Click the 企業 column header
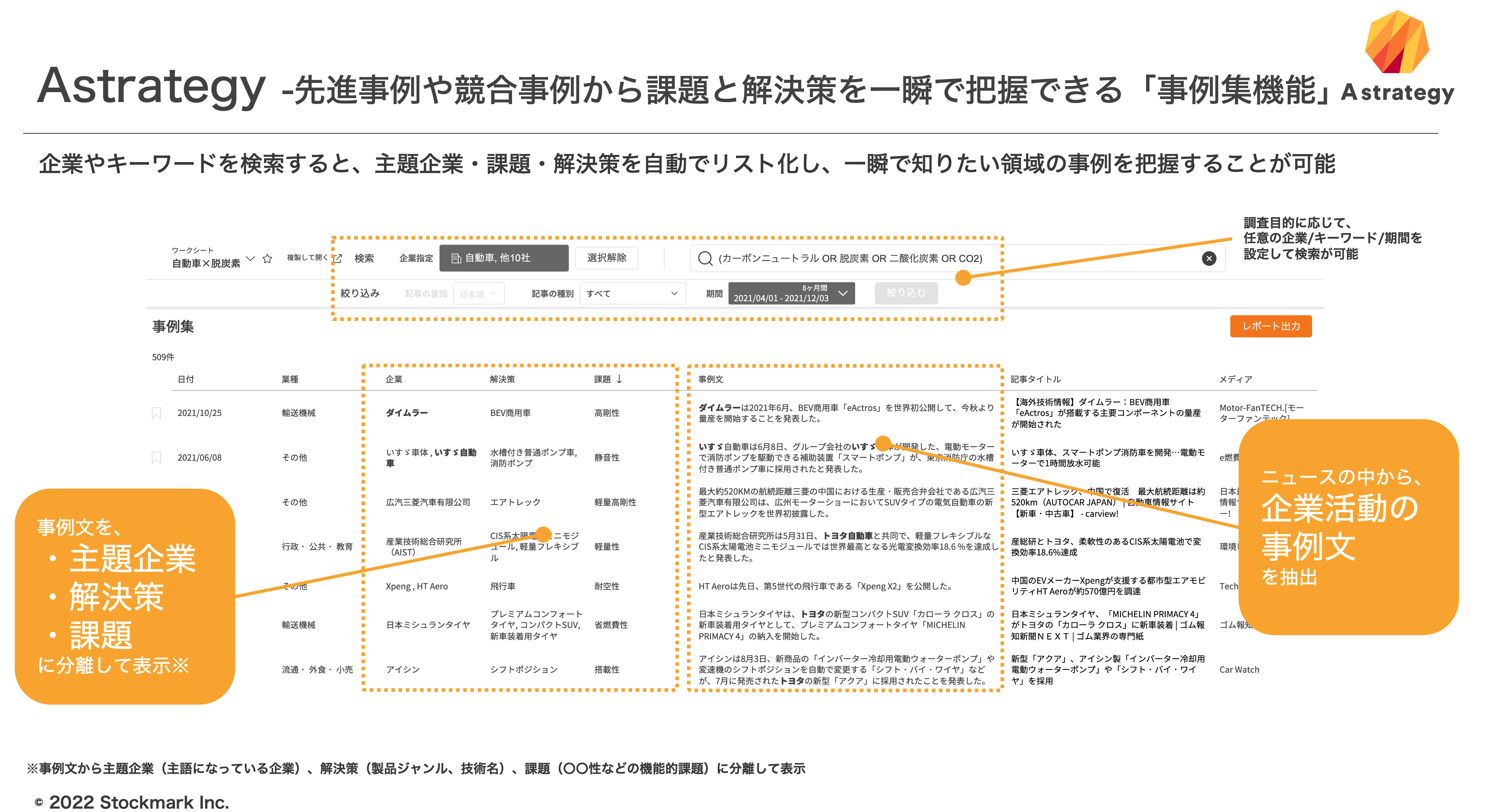Viewport: 1485px width, 812px height. tap(394, 379)
